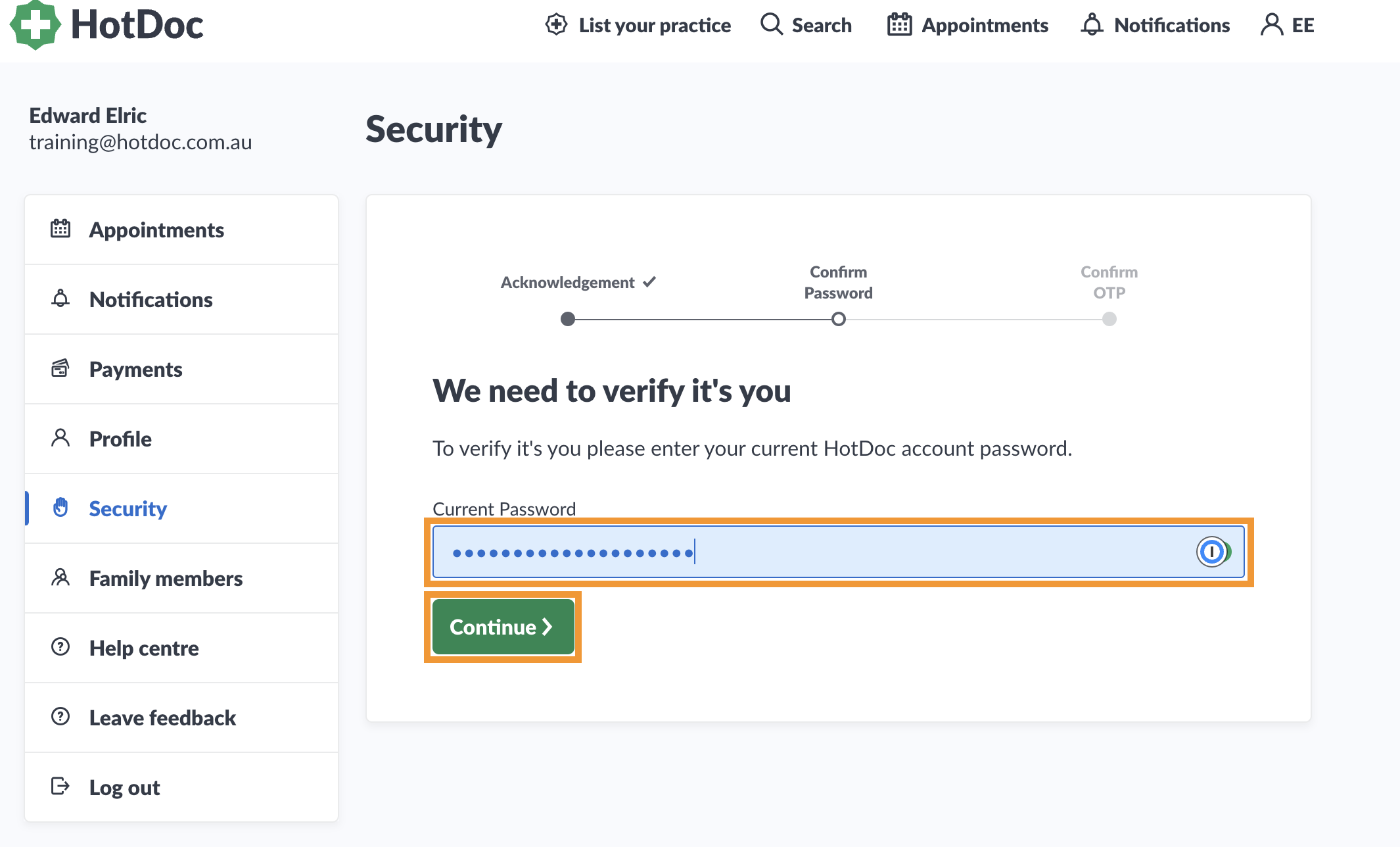Focus the Current Password field
This screenshot has width=1400, height=847.
[839, 552]
